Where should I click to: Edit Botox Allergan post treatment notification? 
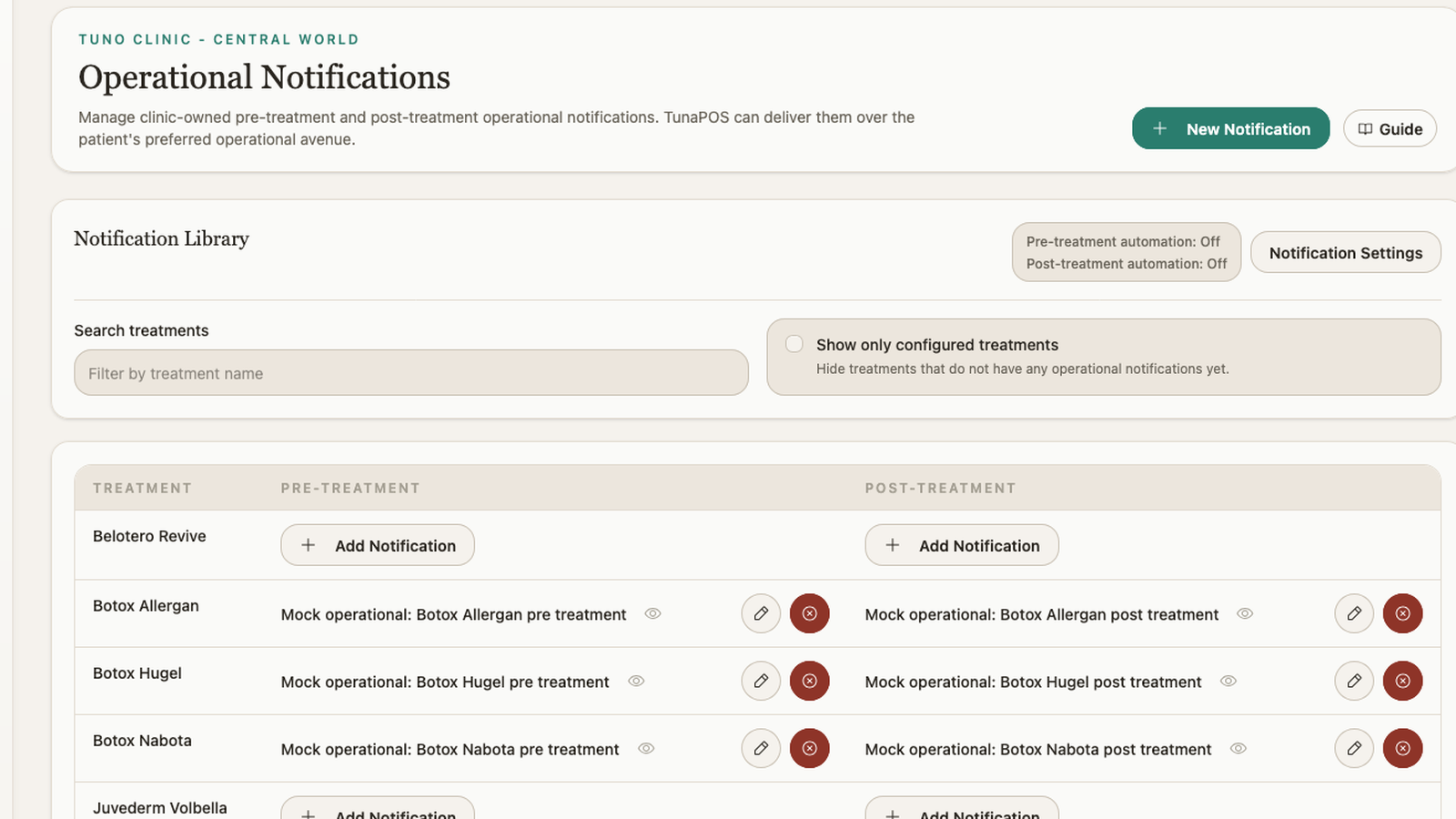(x=1354, y=613)
